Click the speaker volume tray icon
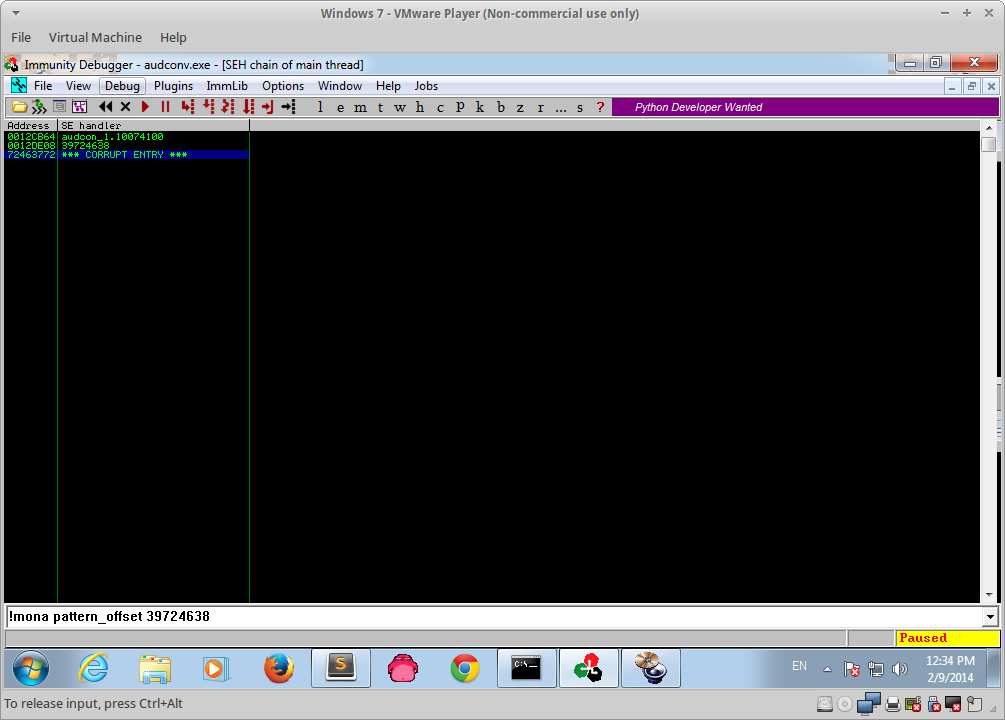This screenshot has width=1005, height=720. pyautogui.click(x=900, y=669)
